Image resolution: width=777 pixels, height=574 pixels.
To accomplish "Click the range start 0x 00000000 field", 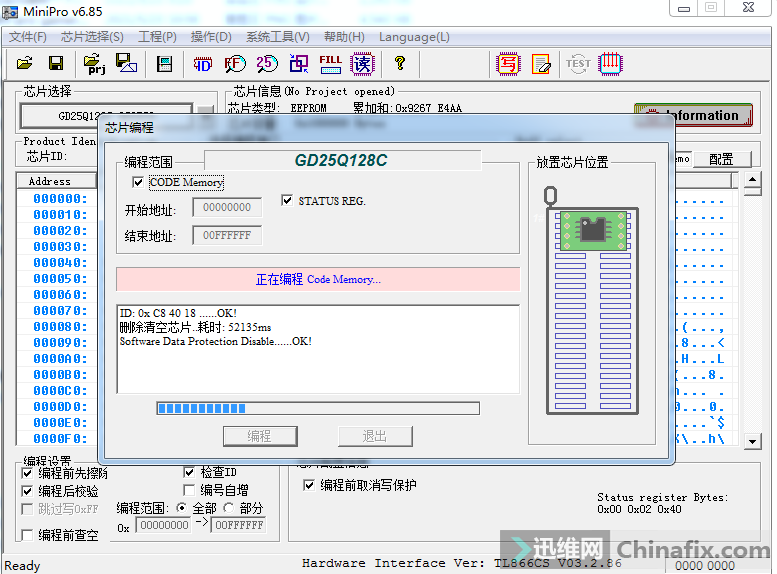I will [x=164, y=525].
